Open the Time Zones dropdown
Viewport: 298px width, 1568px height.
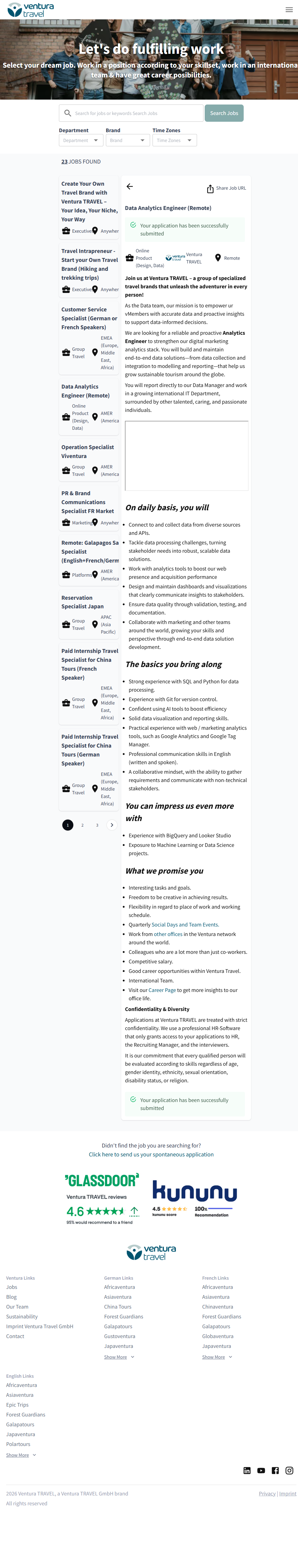174,140
